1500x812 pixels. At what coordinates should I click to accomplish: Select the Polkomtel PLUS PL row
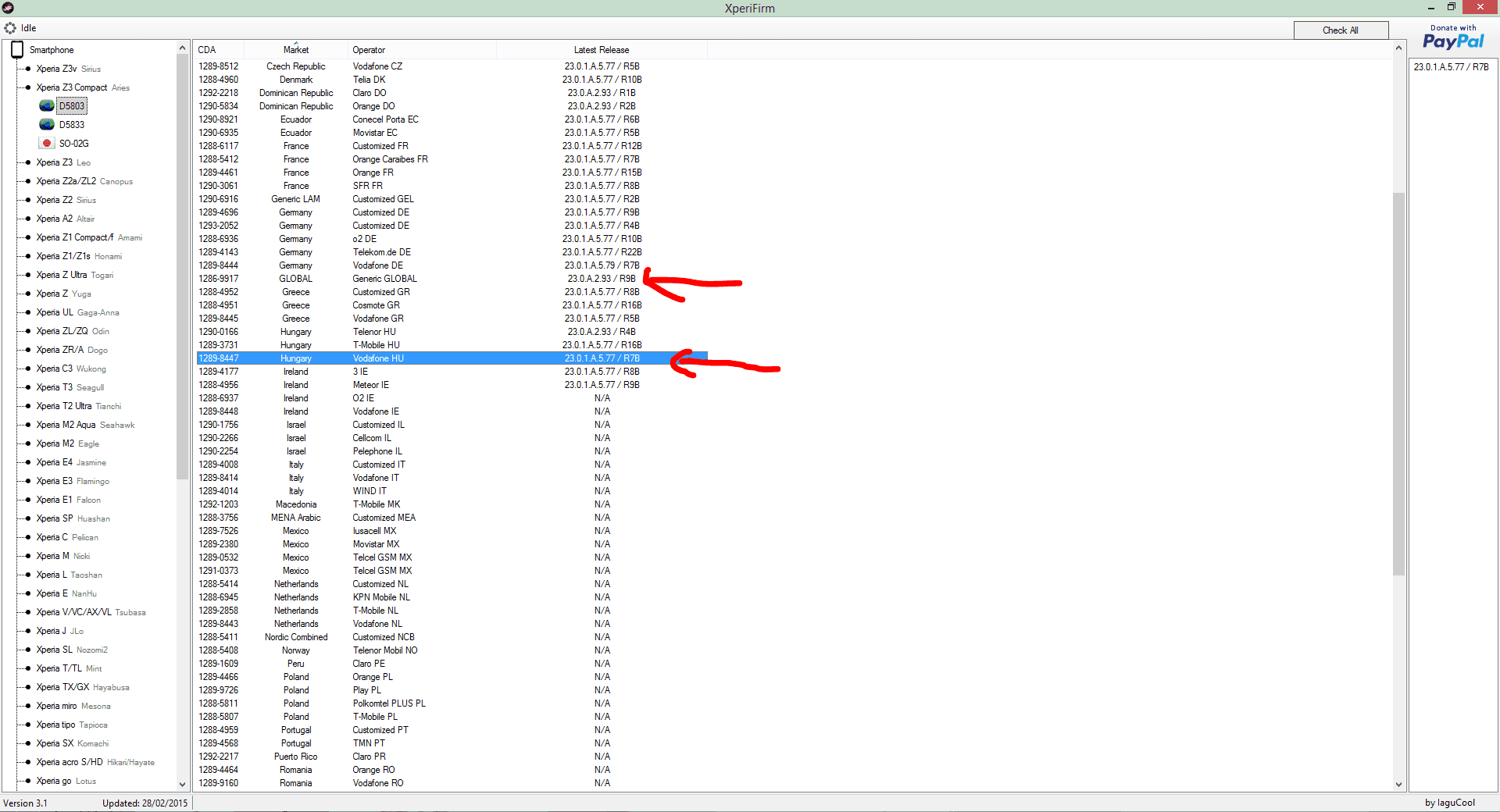452,703
